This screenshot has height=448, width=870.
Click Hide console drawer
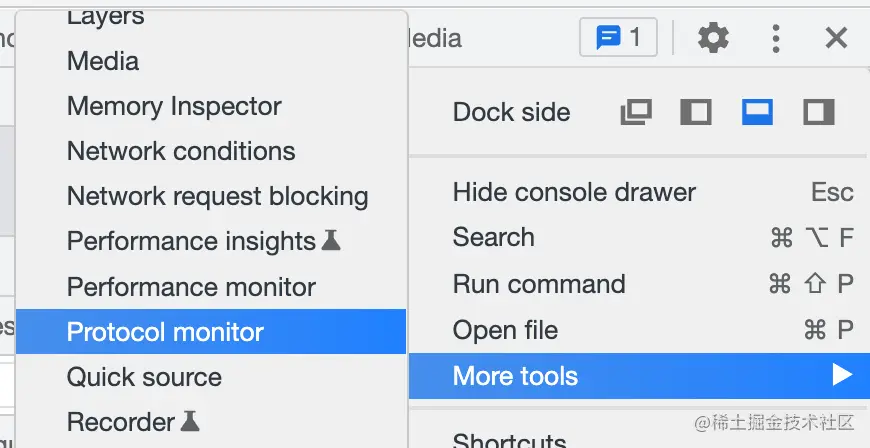pos(574,192)
